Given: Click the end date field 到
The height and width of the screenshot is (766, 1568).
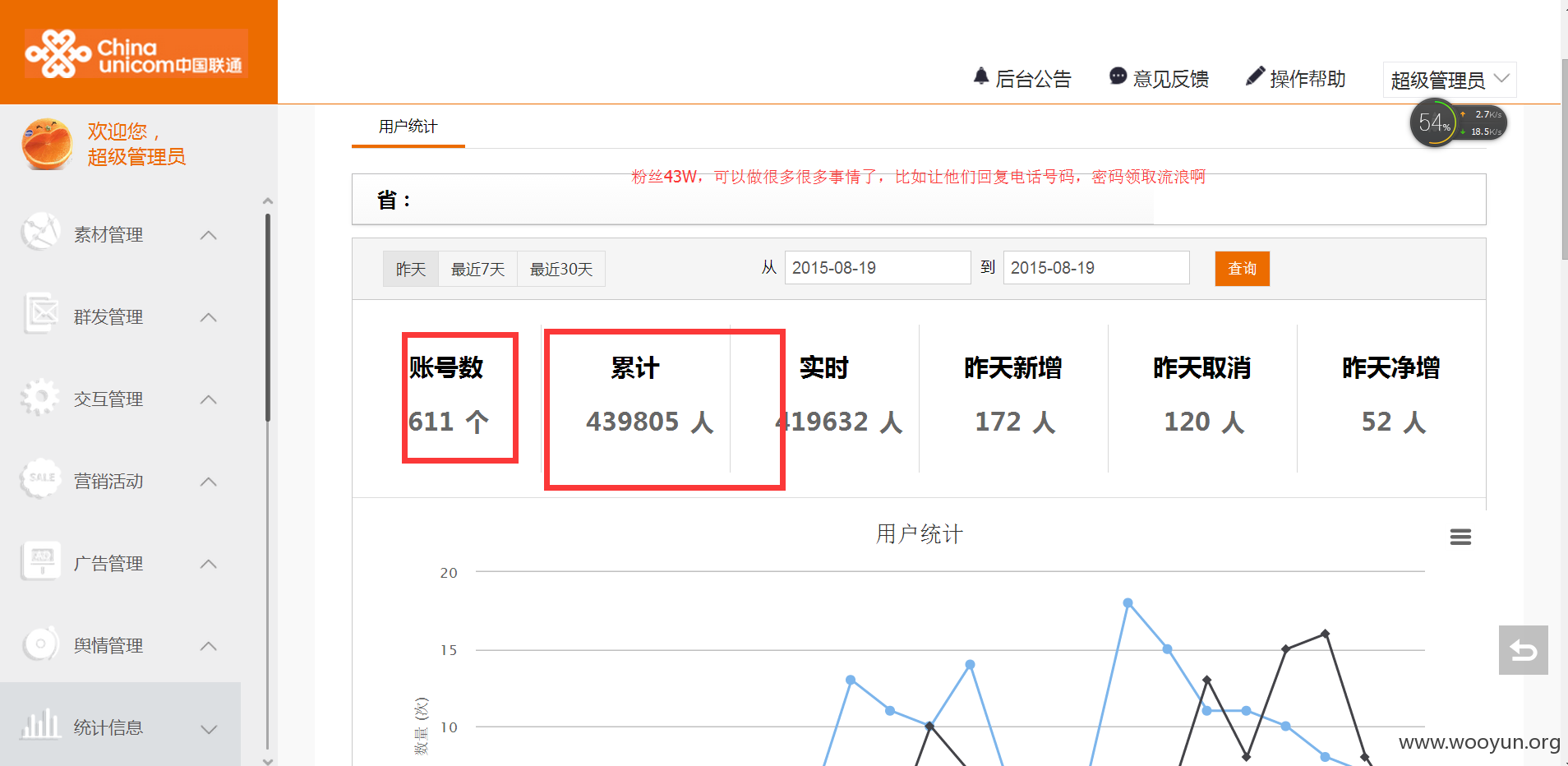Looking at the screenshot, I should click(1096, 268).
